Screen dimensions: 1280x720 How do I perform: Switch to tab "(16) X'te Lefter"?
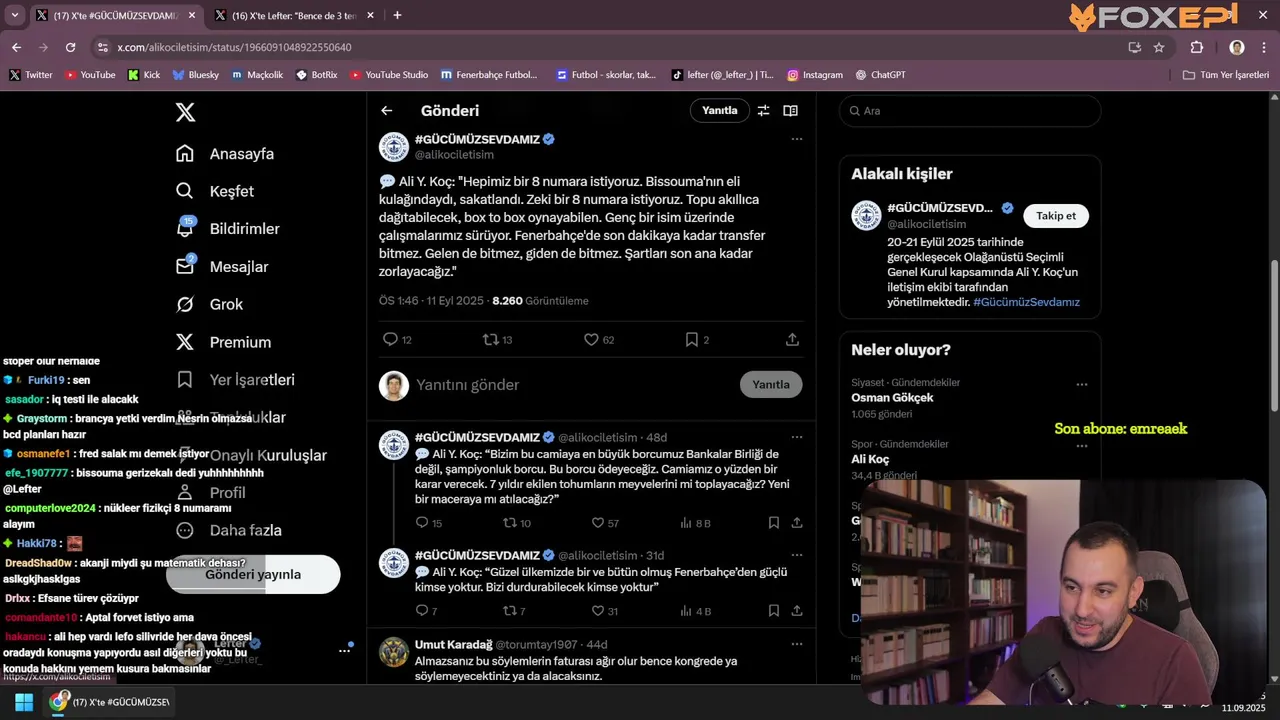[x=294, y=15]
